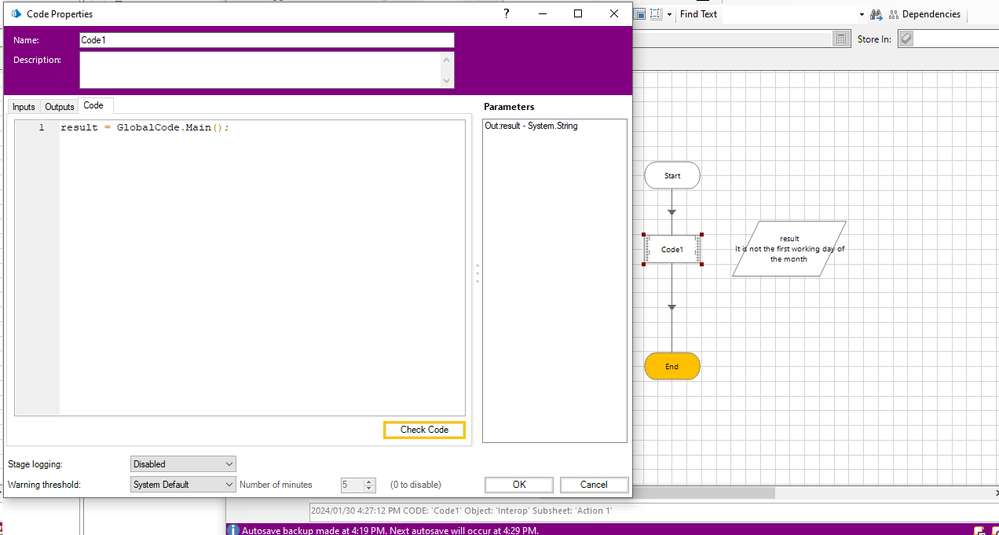Switch to the Outputs tab
The height and width of the screenshot is (535, 999).
(59, 106)
